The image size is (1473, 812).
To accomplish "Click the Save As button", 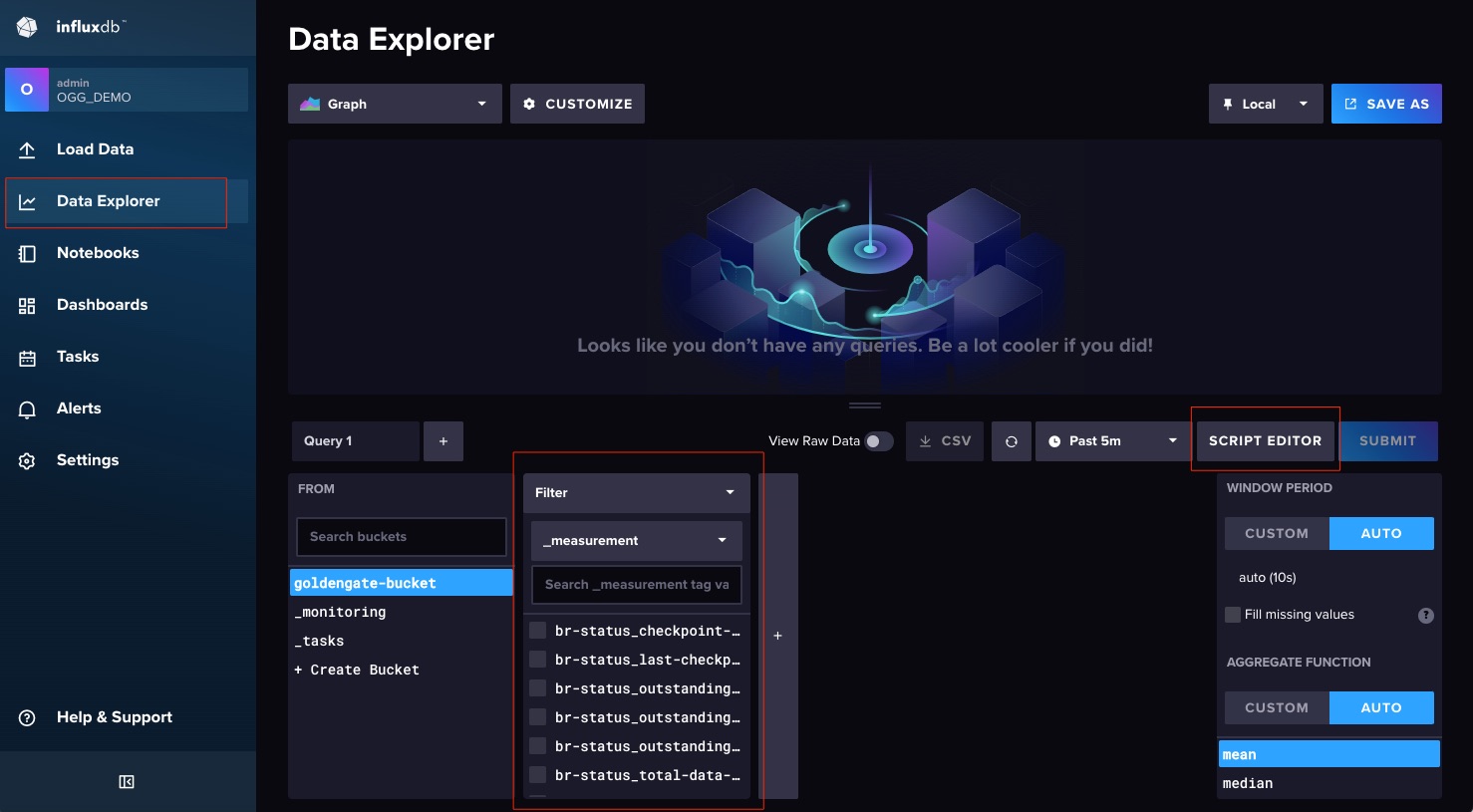I will [1385, 104].
